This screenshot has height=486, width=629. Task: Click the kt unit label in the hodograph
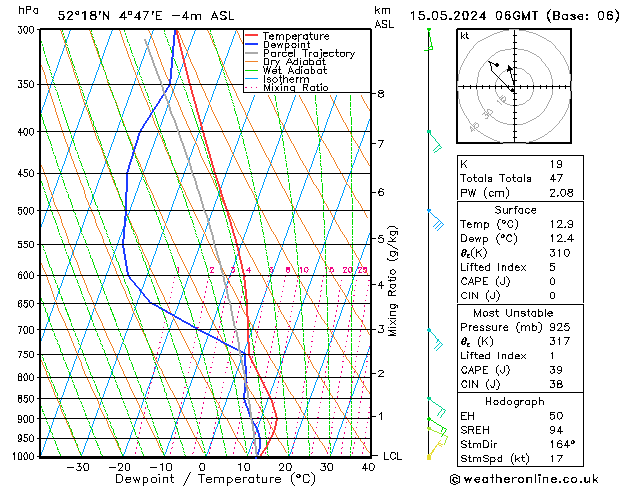click(465, 36)
